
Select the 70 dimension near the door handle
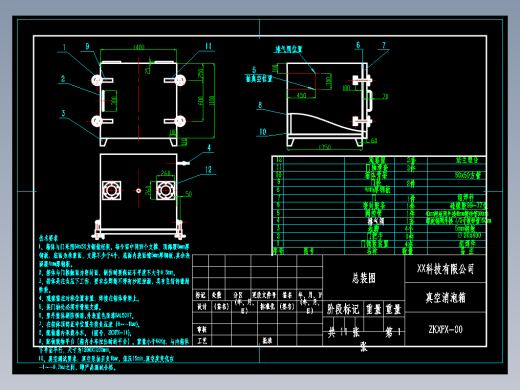pyautogui.click(x=385, y=96)
